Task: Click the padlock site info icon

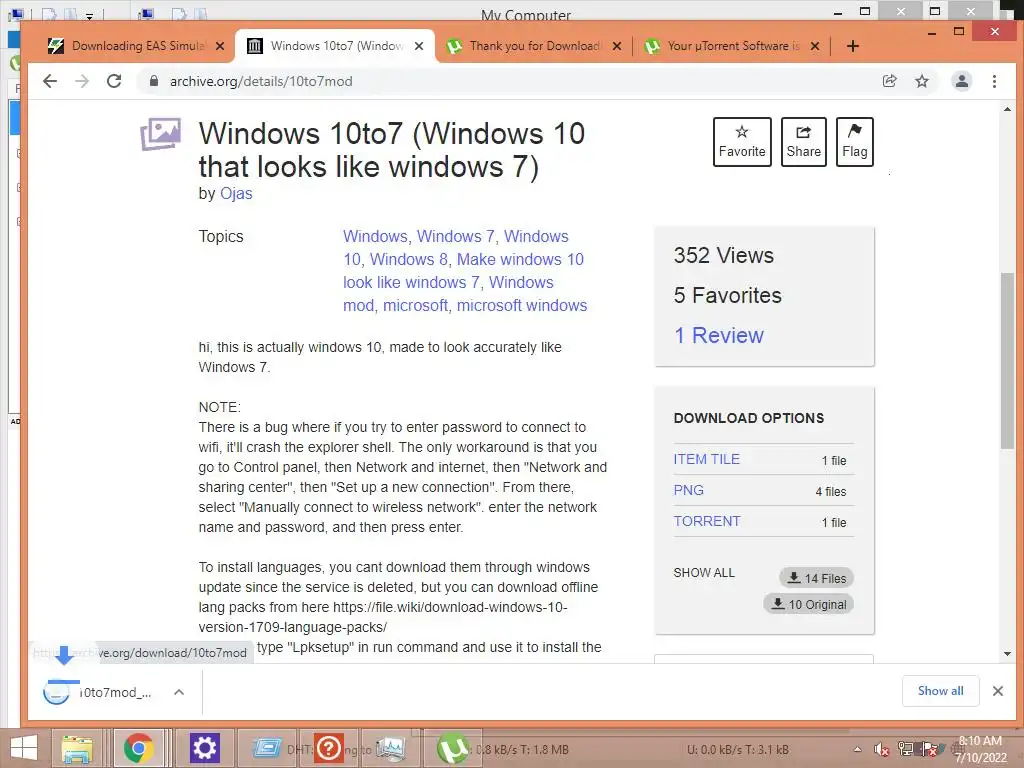Action: coord(153,81)
